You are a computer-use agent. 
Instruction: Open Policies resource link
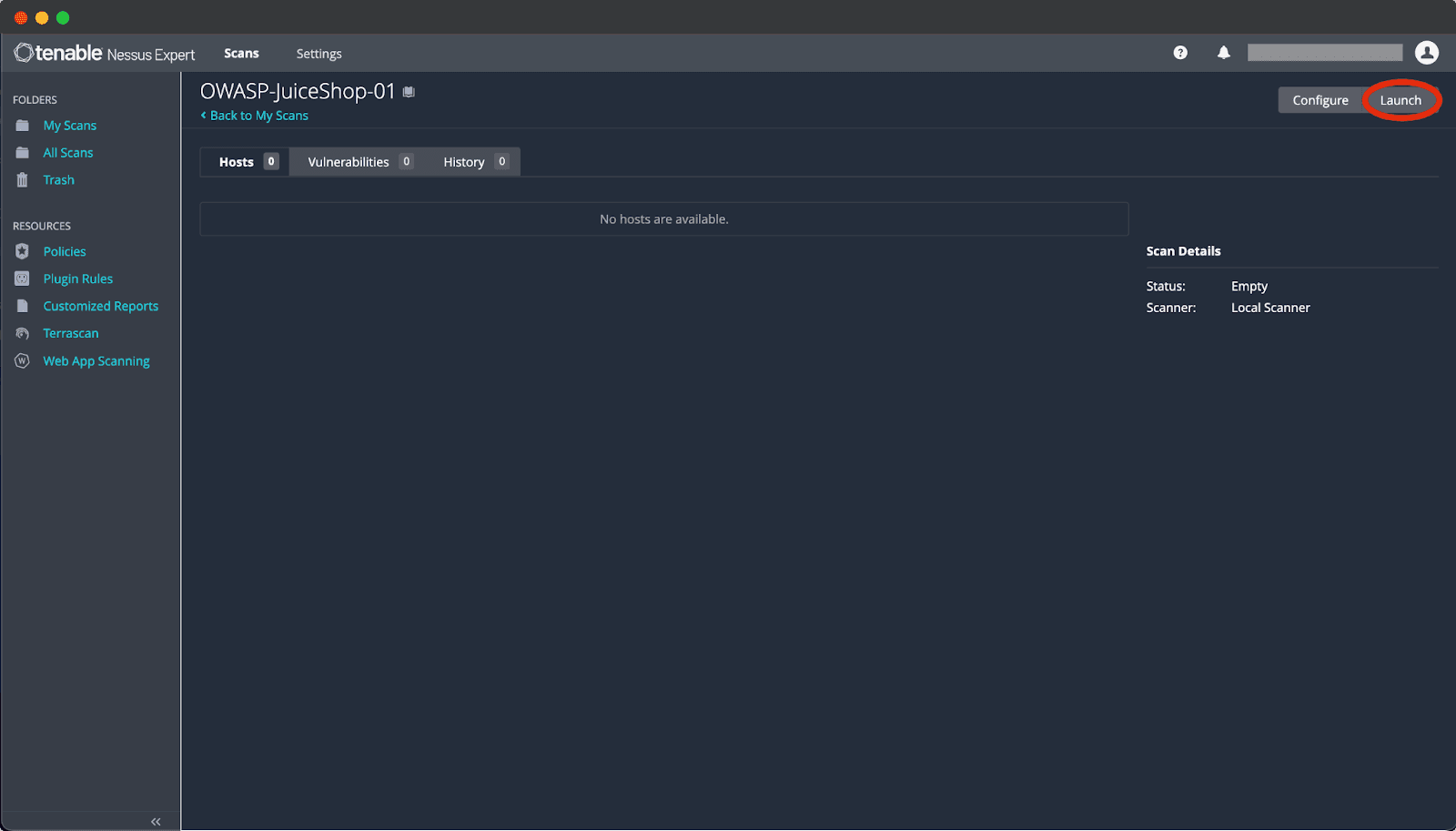(65, 251)
